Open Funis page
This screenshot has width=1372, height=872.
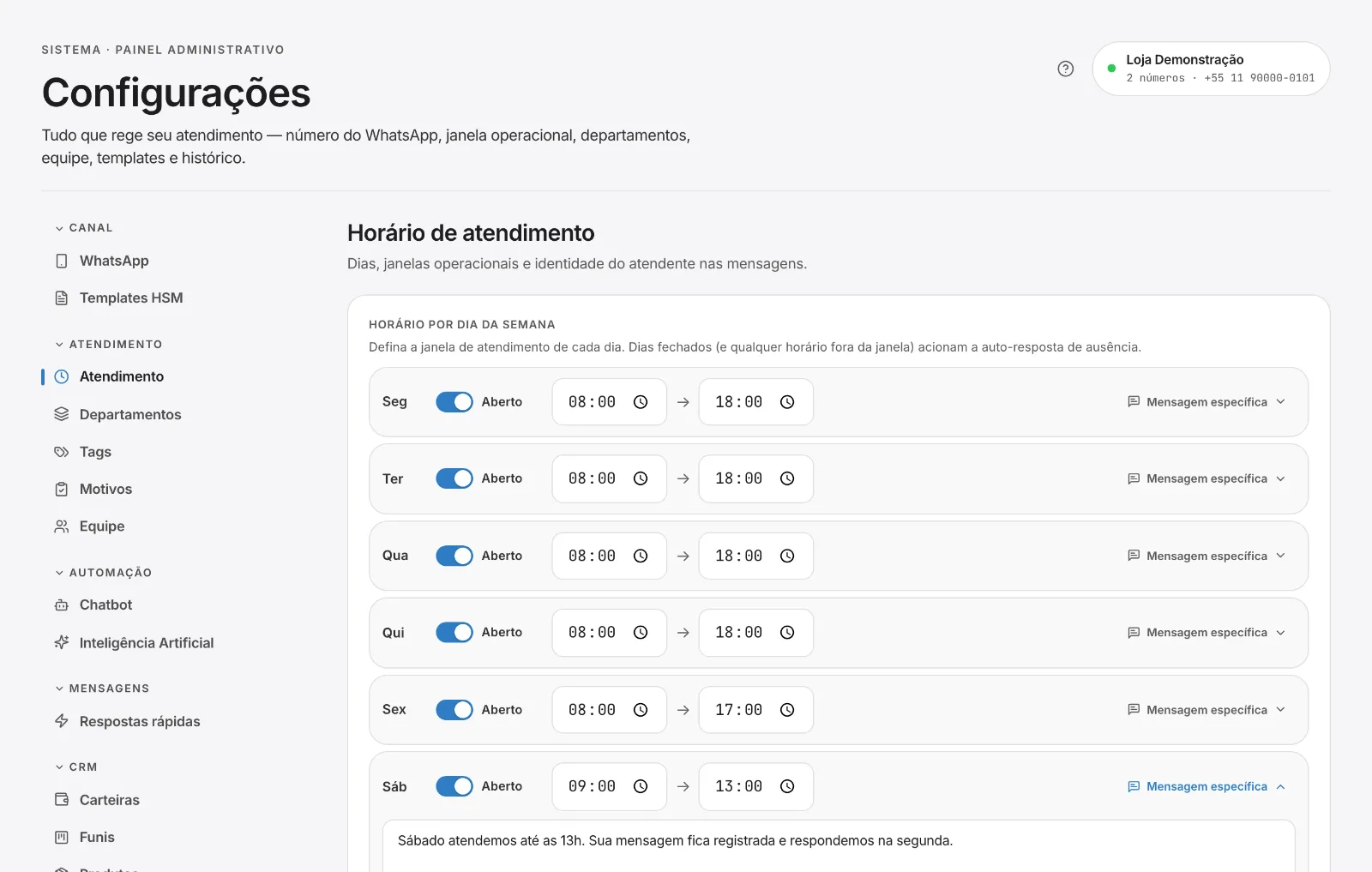click(x=97, y=837)
